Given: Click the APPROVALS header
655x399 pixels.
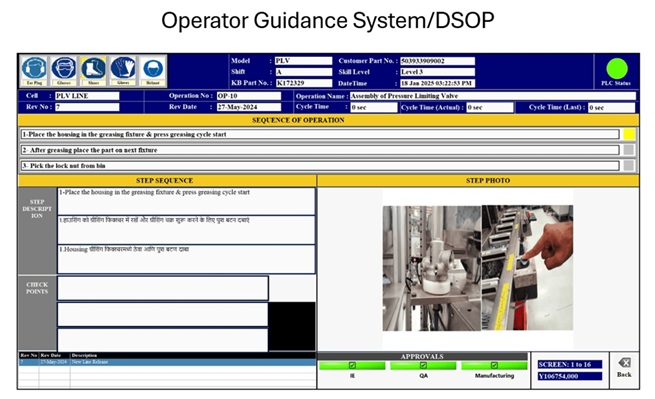Looking at the screenshot, I should 422,356.
